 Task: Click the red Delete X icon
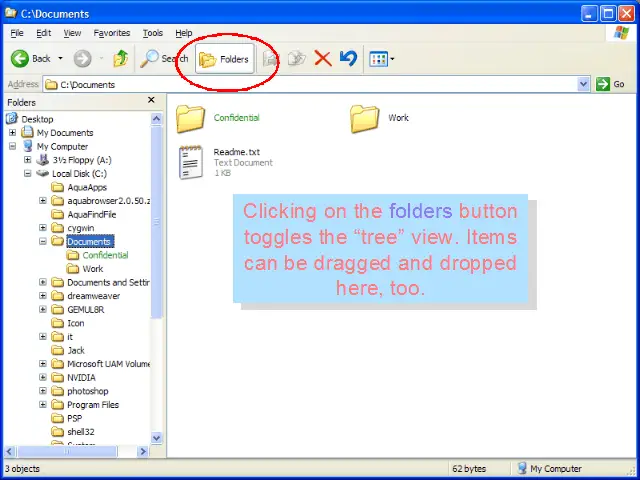coord(323,58)
